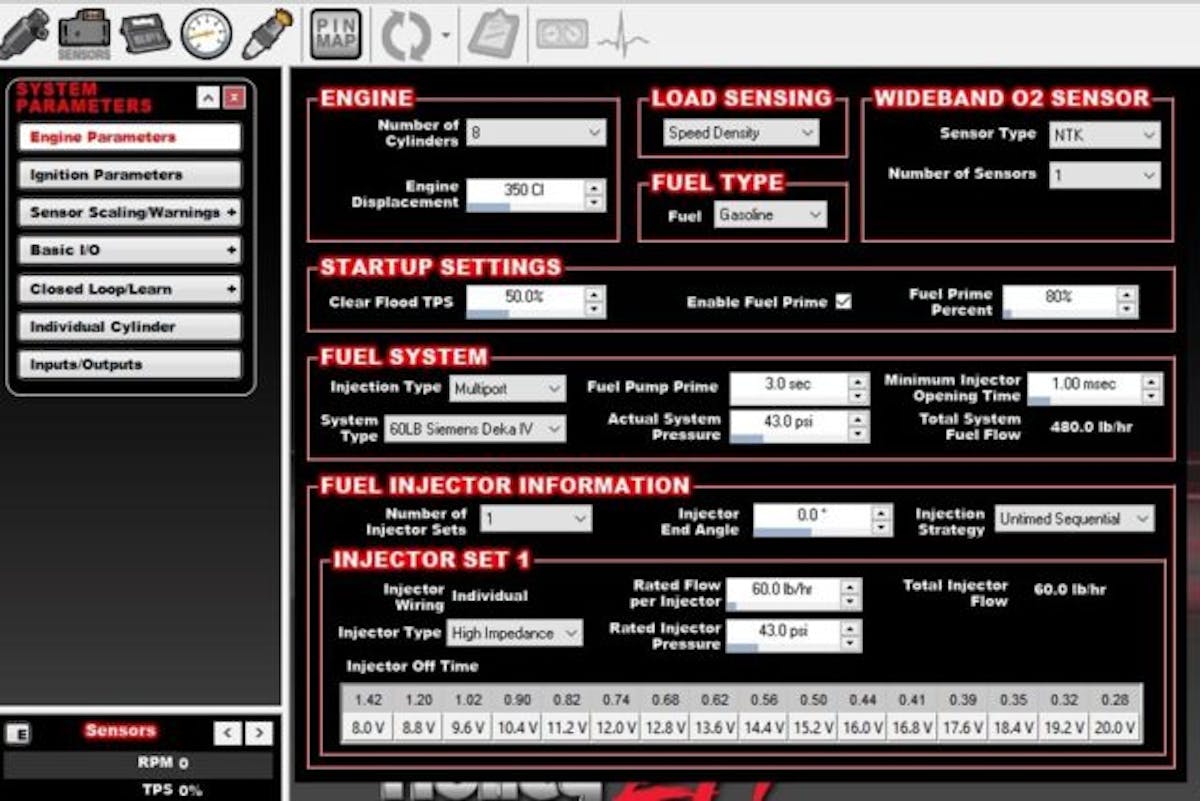Click the handheld display module icon
This screenshot has width=1200, height=801.
tap(145, 33)
